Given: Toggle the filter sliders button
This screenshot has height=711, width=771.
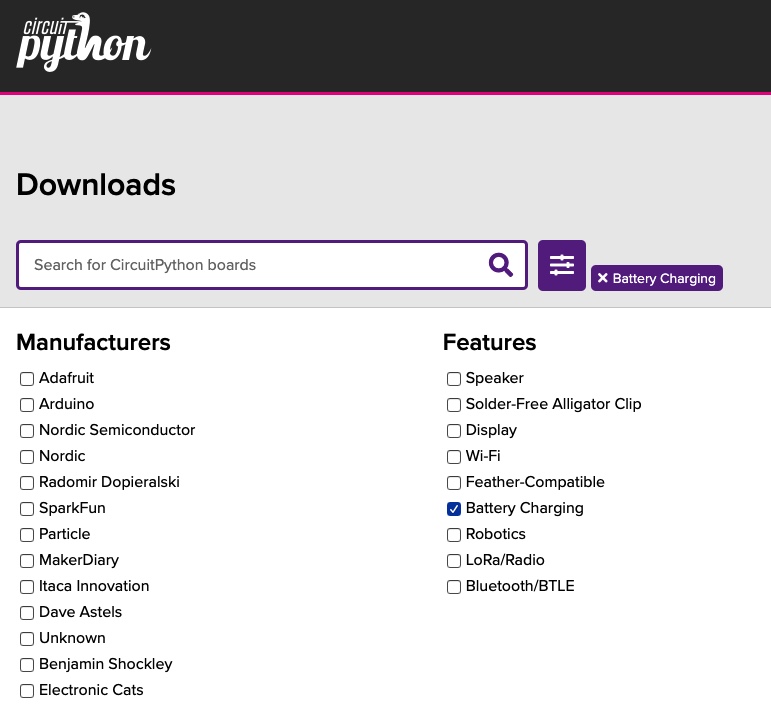Looking at the screenshot, I should coord(562,266).
